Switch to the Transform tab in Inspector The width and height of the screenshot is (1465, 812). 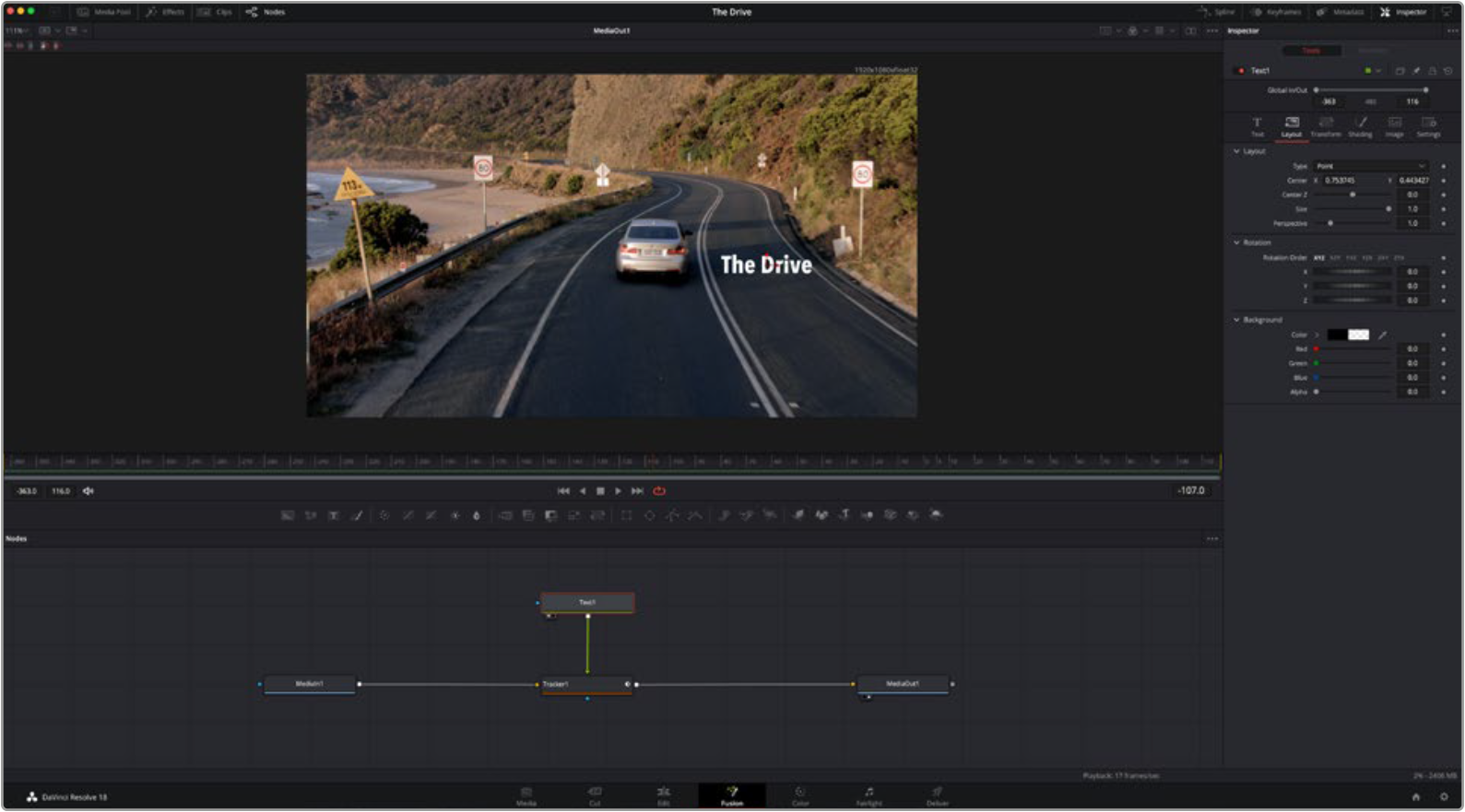tap(1326, 126)
